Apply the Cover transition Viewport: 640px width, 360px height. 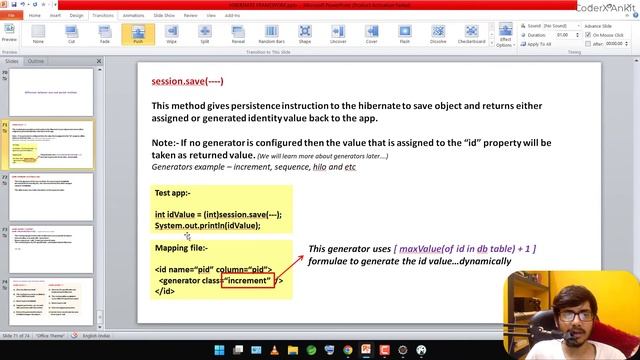point(371,34)
